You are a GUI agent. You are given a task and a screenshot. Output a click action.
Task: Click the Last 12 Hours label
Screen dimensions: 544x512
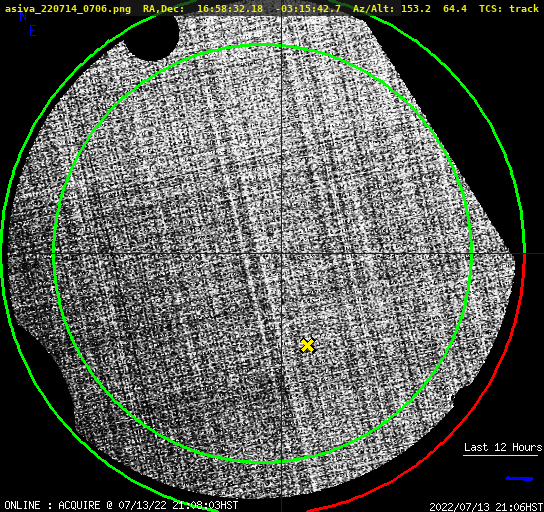pos(503,447)
